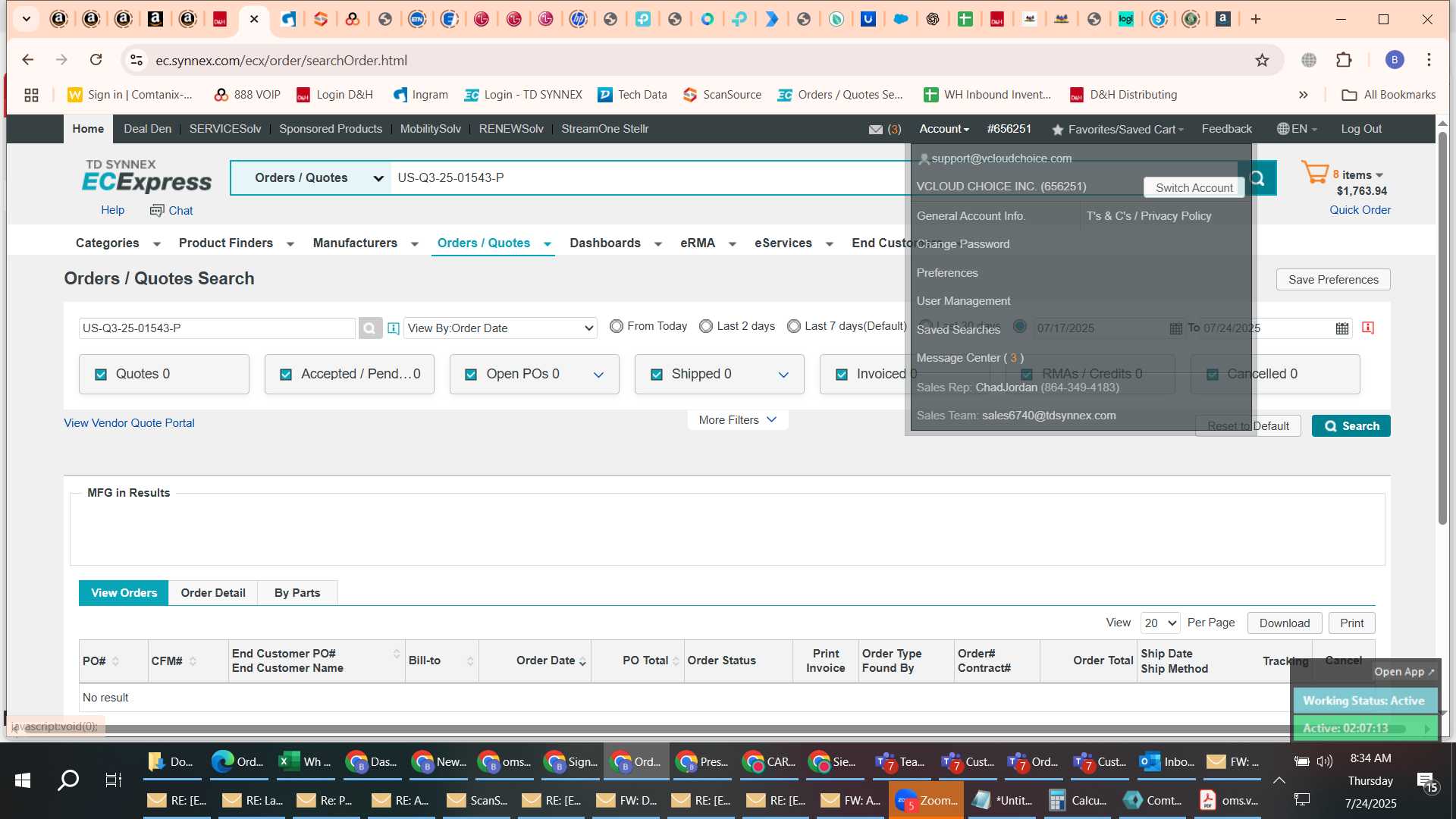Click the small search magnifier beside order field
This screenshot has width=1456, height=819.
point(369,328)
